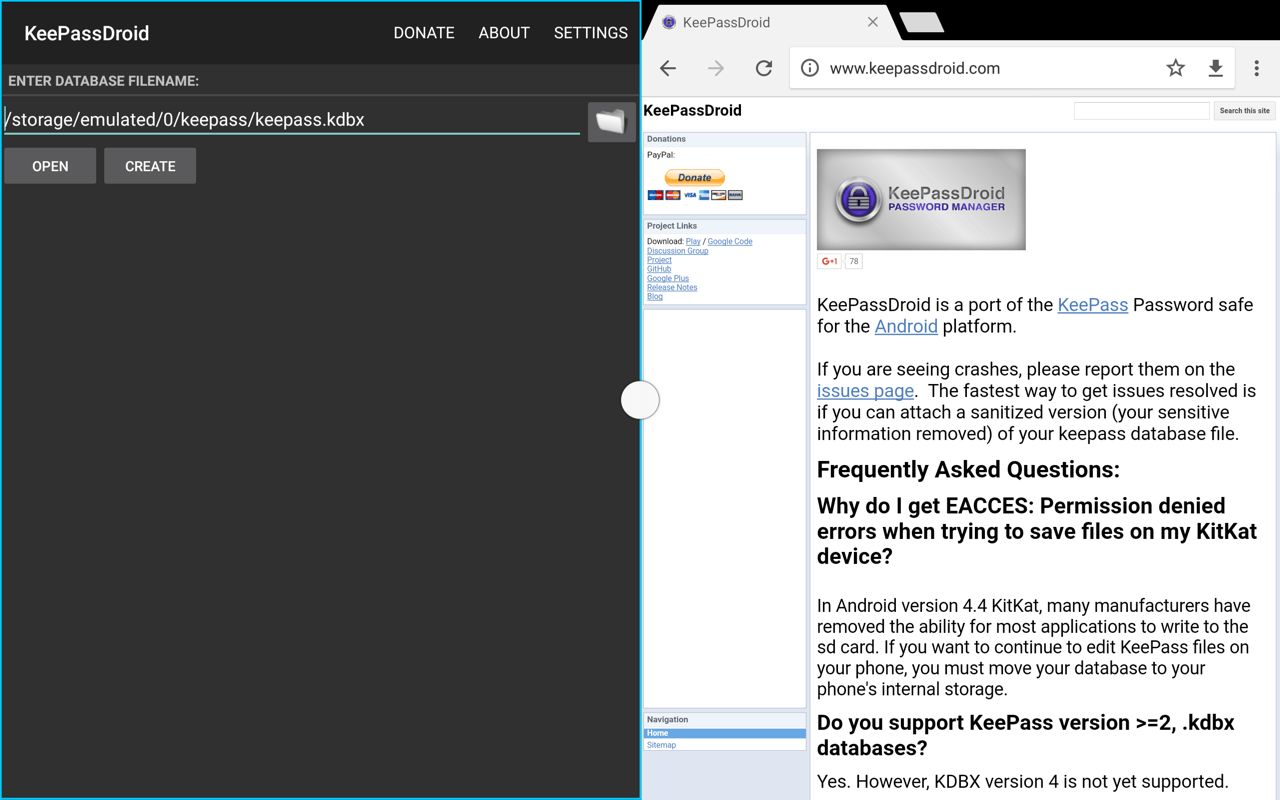This screenshot has width=1280, height=800.
Task: Click the 78 count next to G+1
Action: point(853,261)
